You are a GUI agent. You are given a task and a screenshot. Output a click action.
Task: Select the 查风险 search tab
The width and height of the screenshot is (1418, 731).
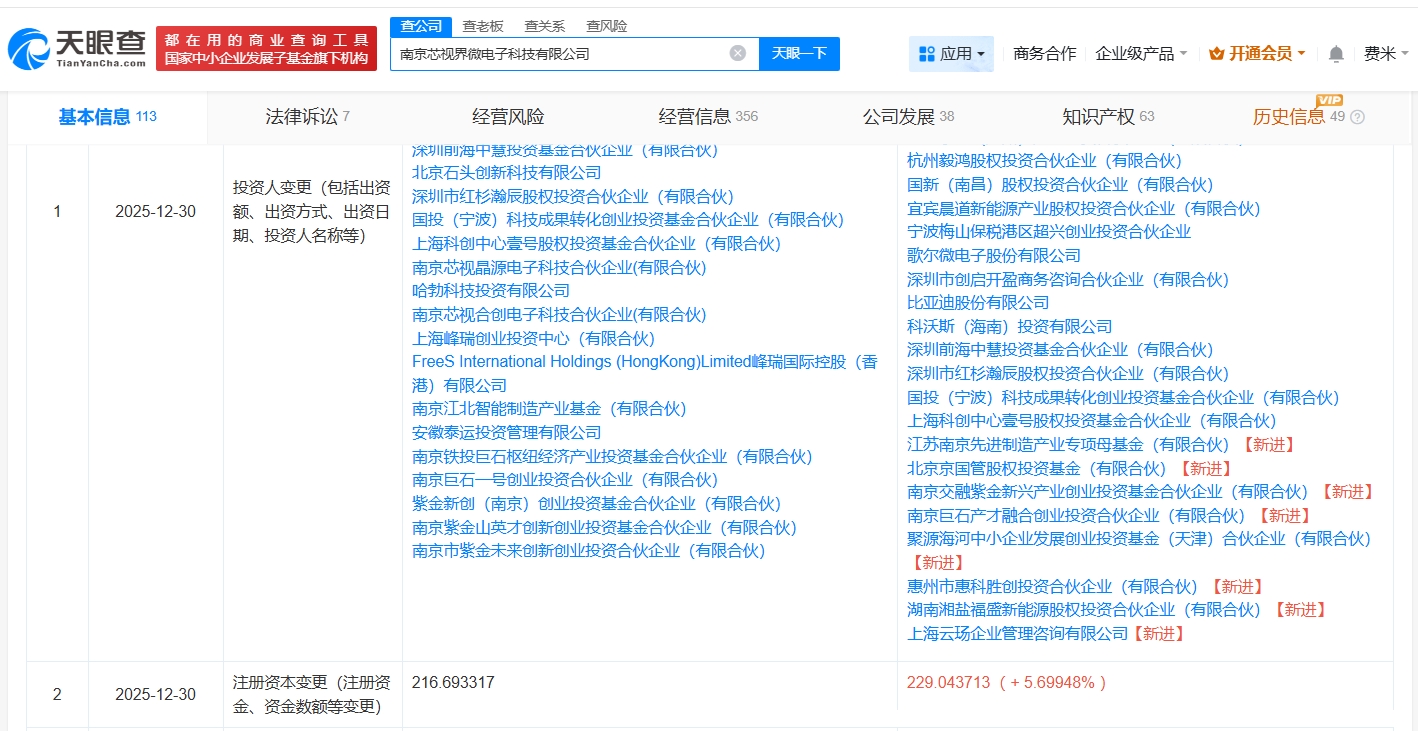[x=606, y=26]
